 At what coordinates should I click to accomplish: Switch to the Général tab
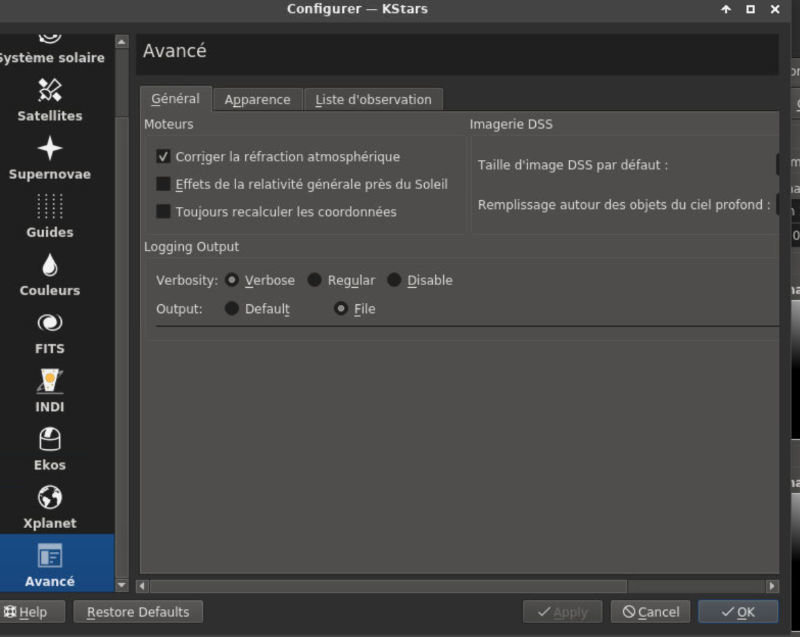(176, 98)
